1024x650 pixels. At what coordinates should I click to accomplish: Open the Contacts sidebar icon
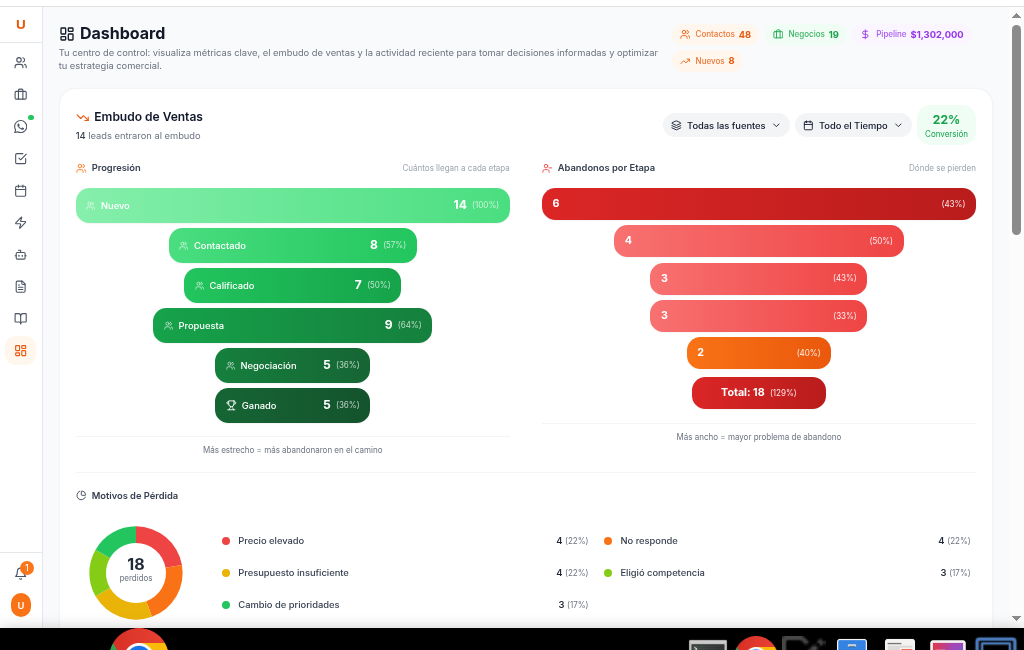pyautogui.click(x=21, y=63)
